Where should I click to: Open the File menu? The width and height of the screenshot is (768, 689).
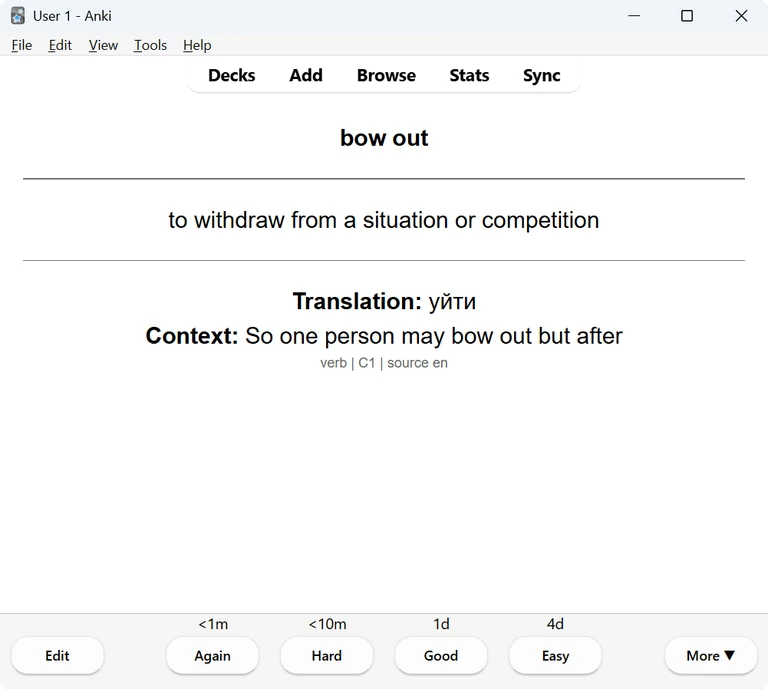22,45
